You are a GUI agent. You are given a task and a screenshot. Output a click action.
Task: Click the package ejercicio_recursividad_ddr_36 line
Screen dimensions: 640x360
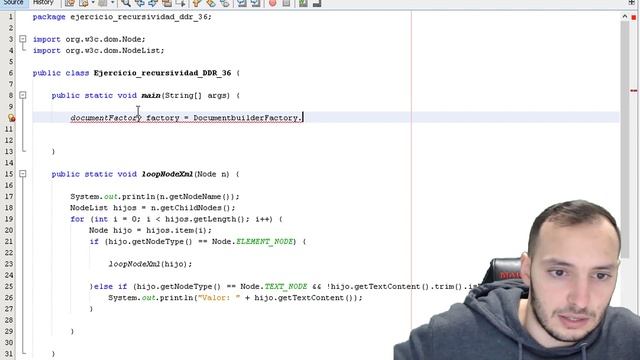click(122, 17)
